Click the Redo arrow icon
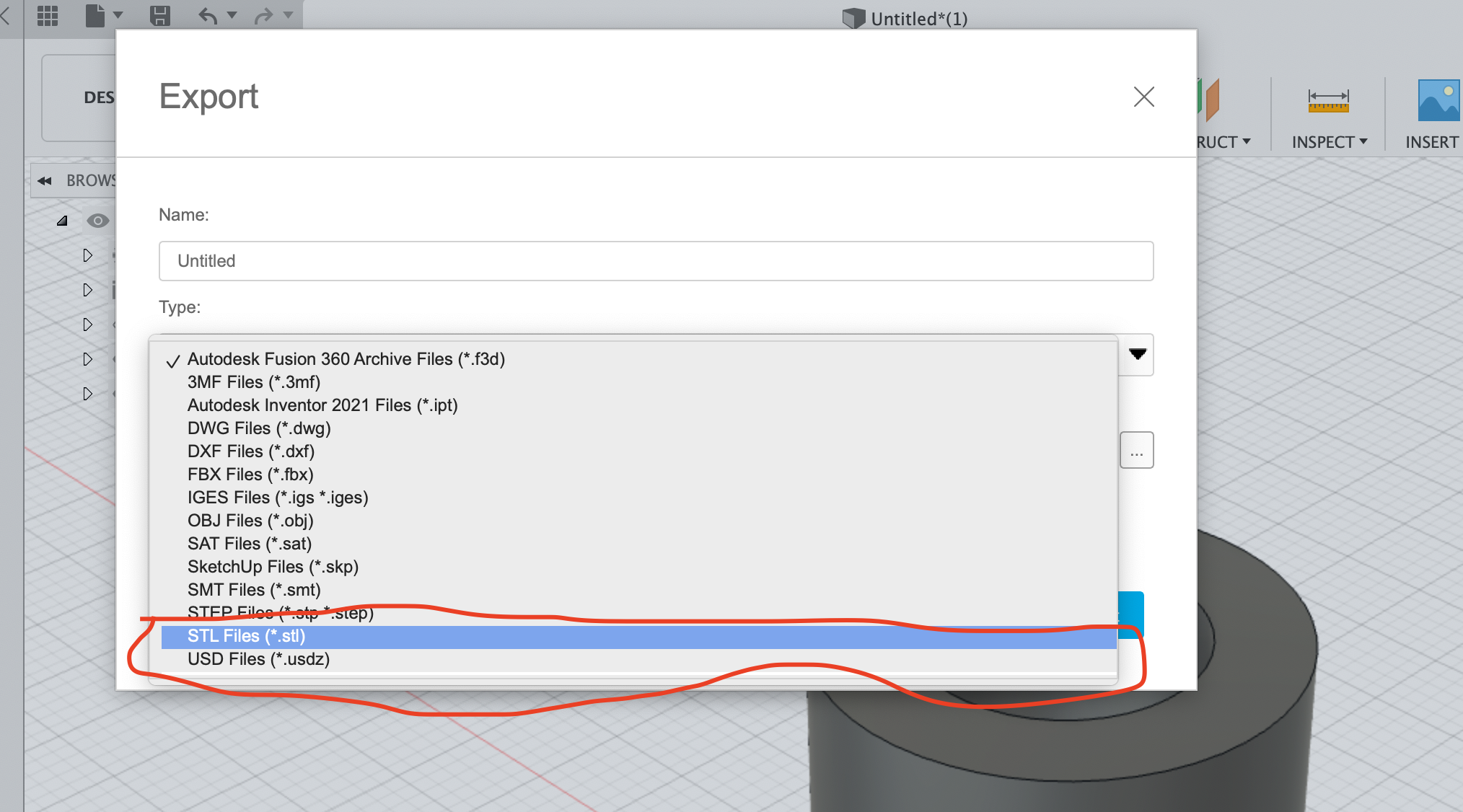Image resolution: width=1463 pixels, height=812 pixels. coord(263,15)
